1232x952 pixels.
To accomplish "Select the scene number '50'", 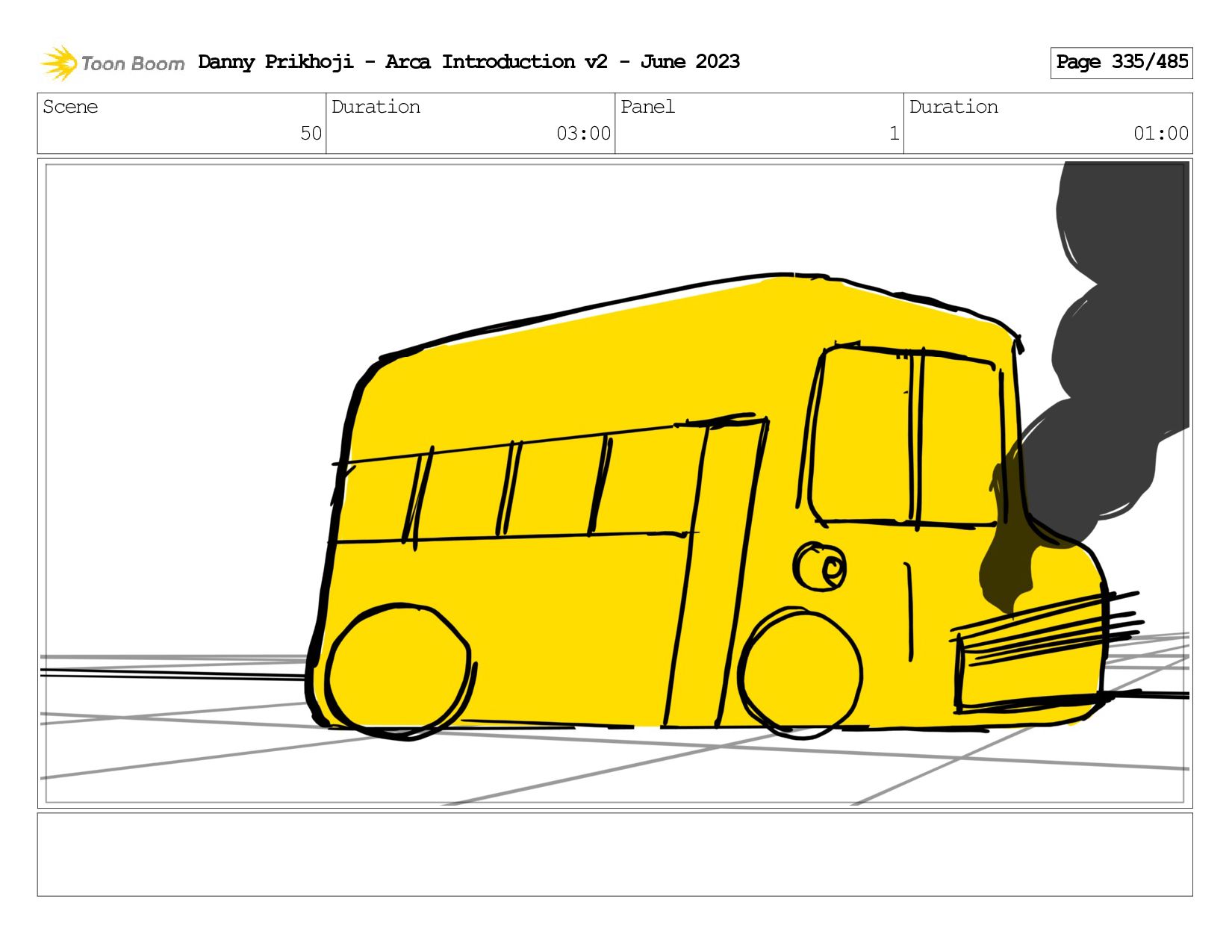I will pyautogui.click(x=311, y=134).
